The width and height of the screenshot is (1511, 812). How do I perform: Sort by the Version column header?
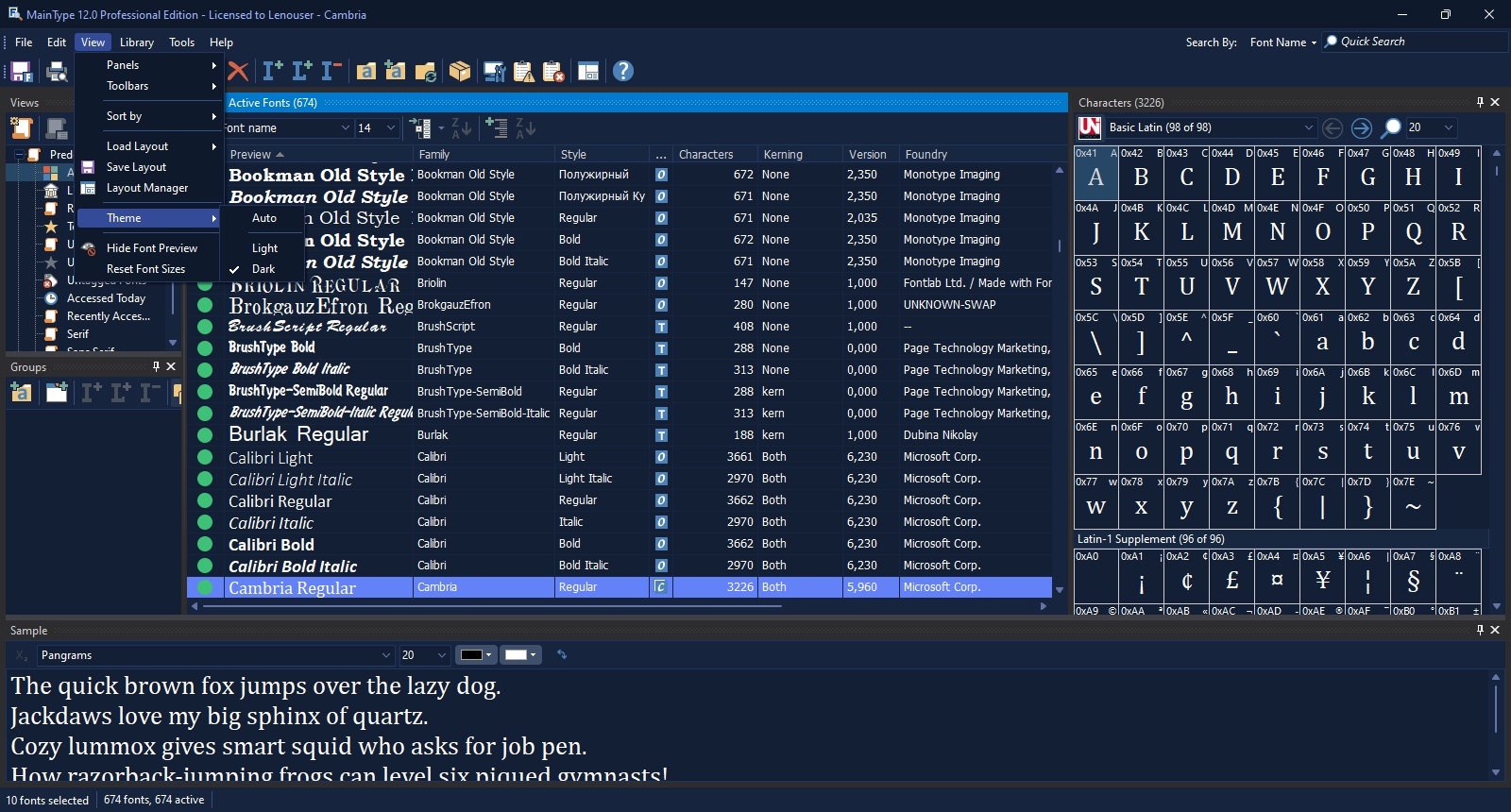[x=869, y=154]
